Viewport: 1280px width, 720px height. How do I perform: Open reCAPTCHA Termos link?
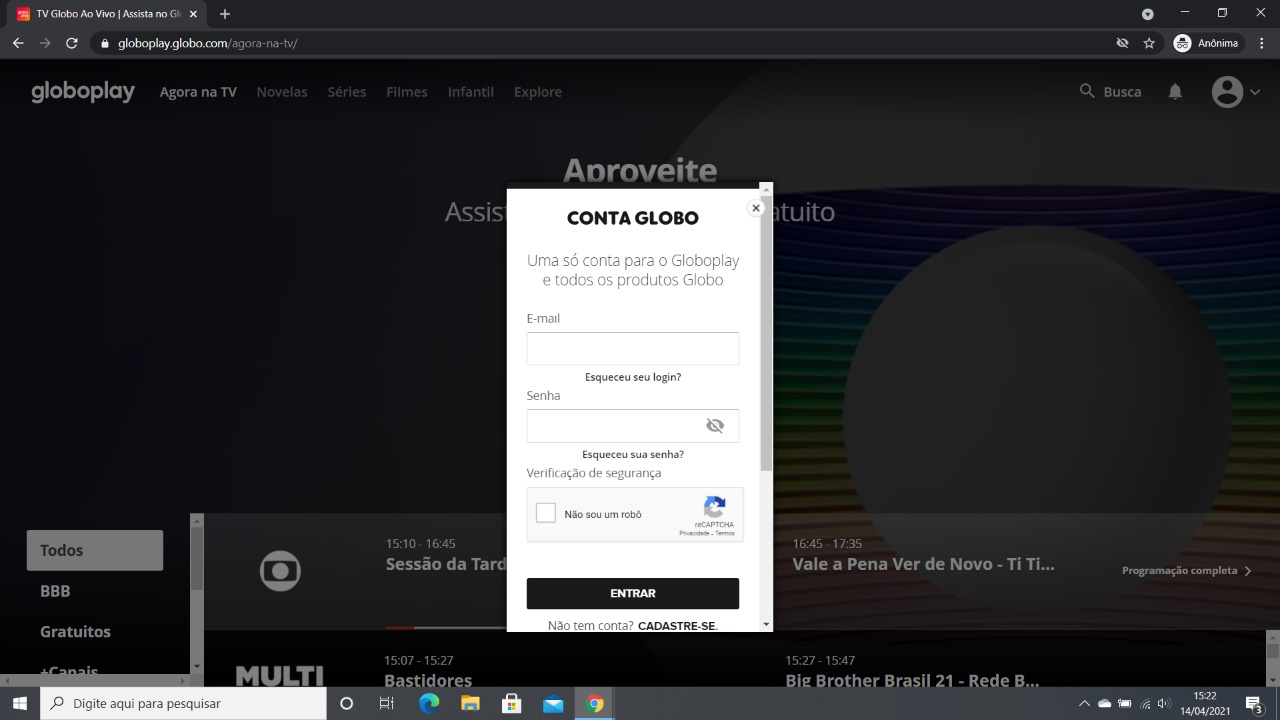tap(725, 533)
